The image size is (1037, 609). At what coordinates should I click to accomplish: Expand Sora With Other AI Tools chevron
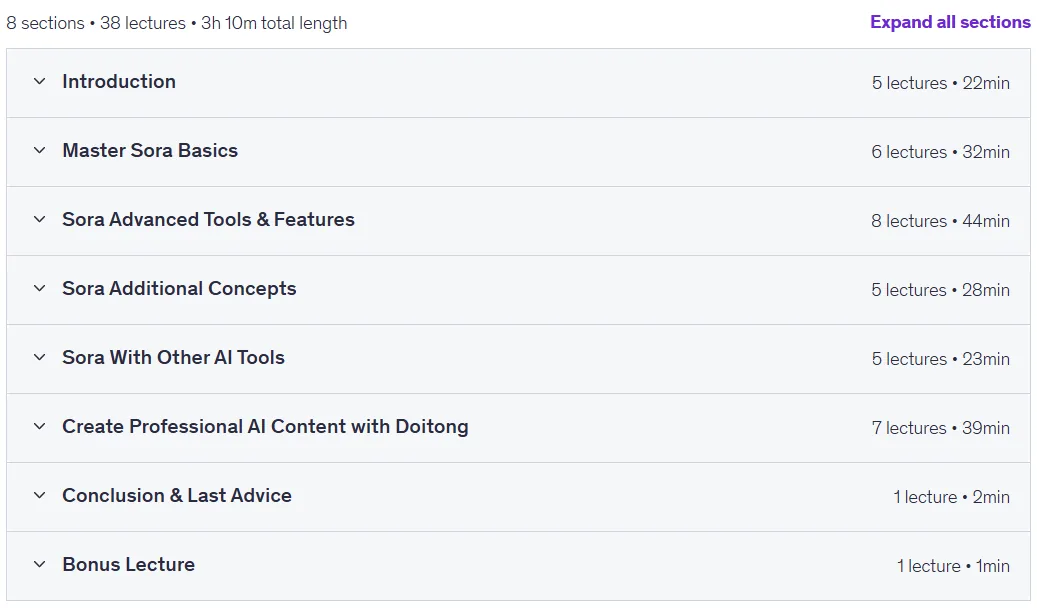[x=40, y=357]
